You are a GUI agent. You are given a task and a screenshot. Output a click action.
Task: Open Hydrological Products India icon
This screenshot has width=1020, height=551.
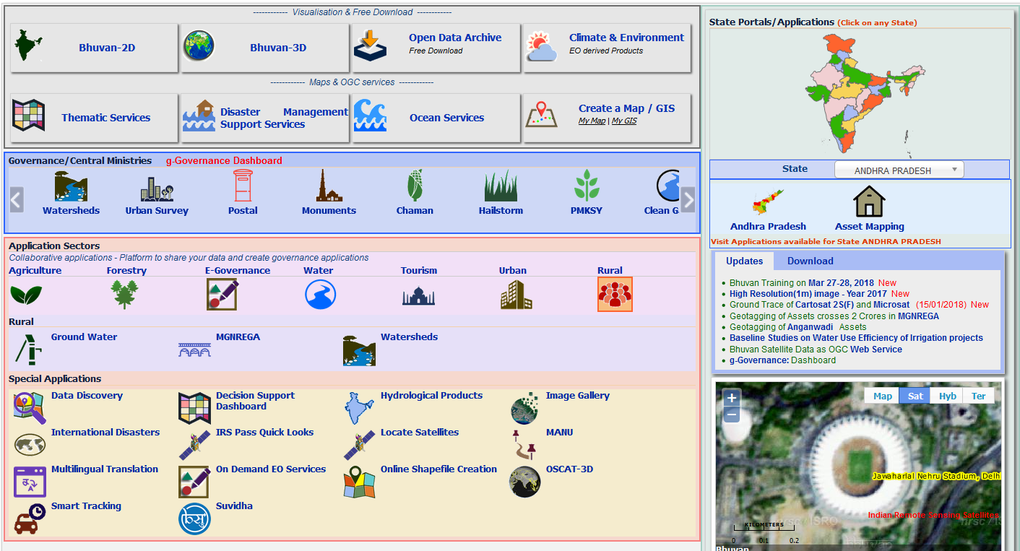tap(360, 408)
